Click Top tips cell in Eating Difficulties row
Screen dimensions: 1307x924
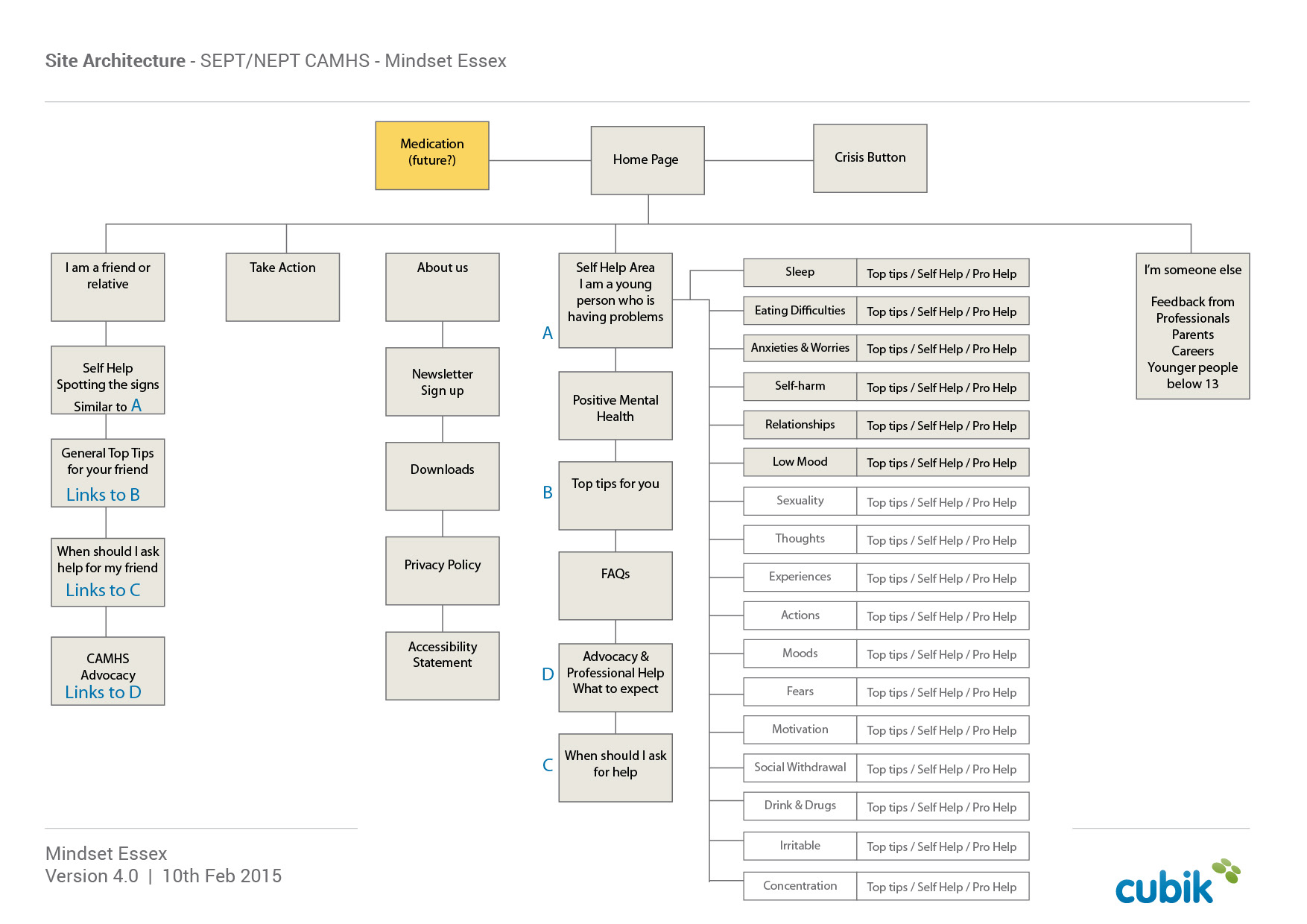pos(943,311)
